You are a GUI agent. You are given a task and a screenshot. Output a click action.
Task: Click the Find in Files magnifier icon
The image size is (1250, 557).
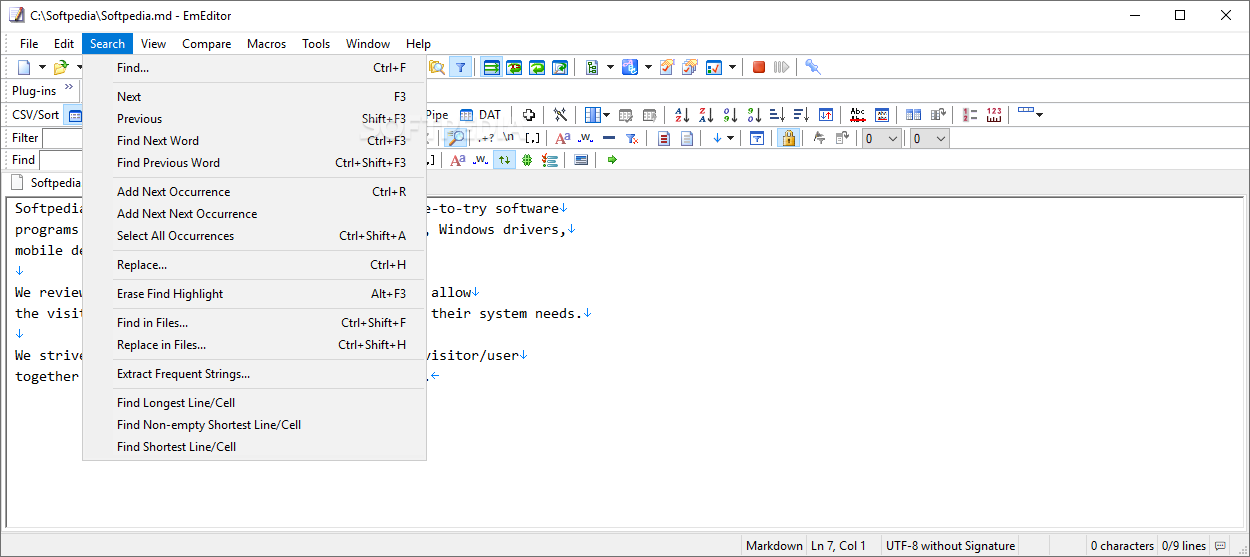pos(437,67)
